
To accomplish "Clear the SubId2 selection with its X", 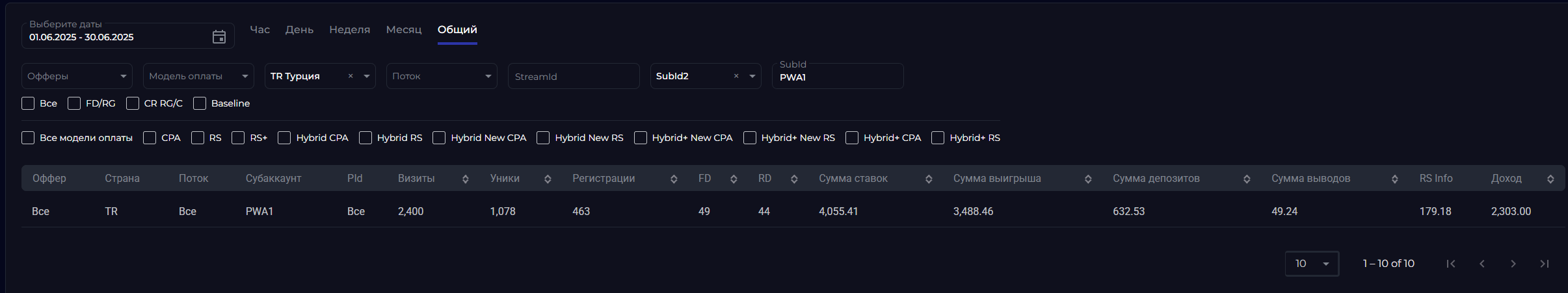I will (x=736, y=76).
